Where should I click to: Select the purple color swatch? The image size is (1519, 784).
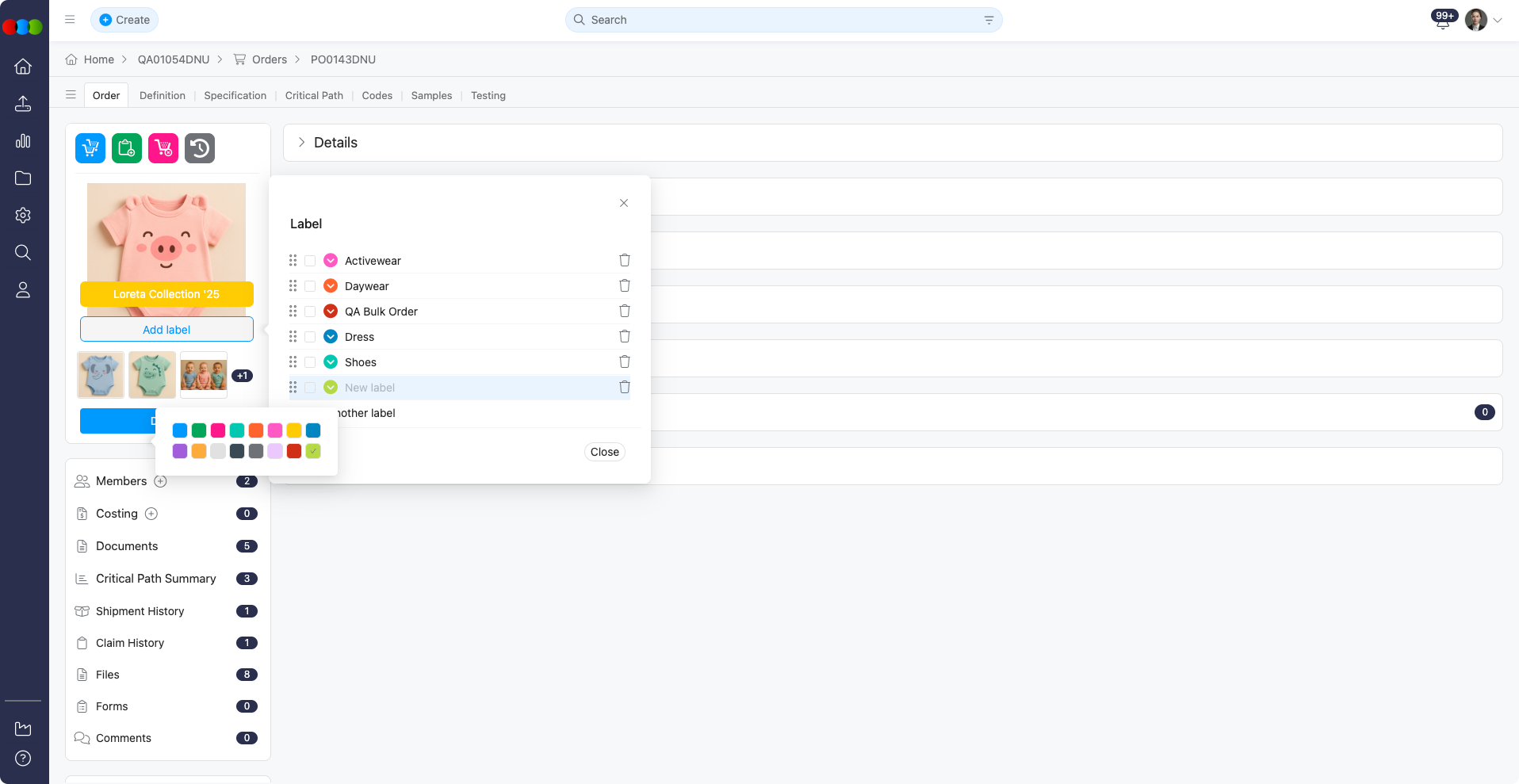pyautogui.click(x=180, y=451)
